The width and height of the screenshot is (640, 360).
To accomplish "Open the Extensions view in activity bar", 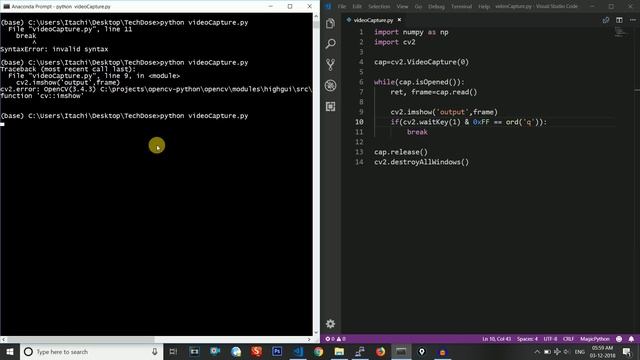I will point(331,107).
